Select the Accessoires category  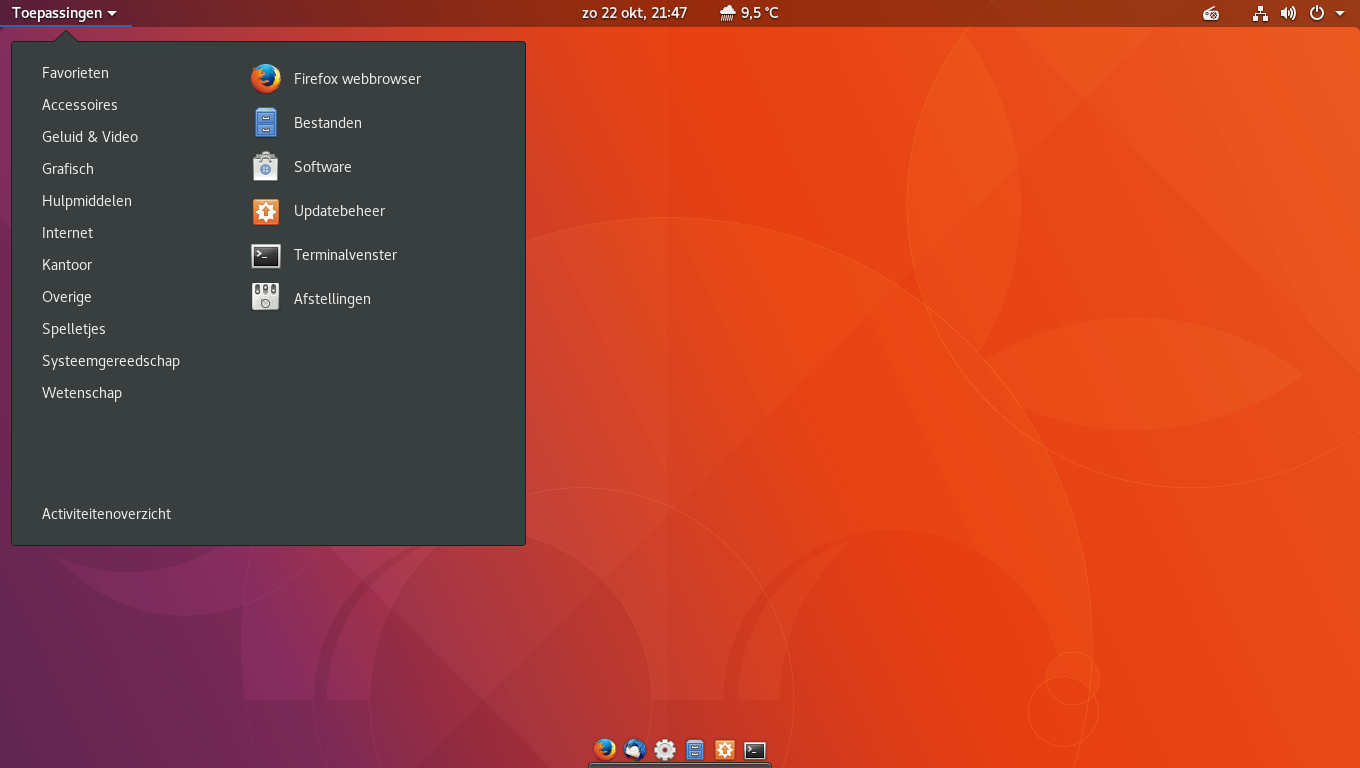pyautogui.click(x=80, y=105)
